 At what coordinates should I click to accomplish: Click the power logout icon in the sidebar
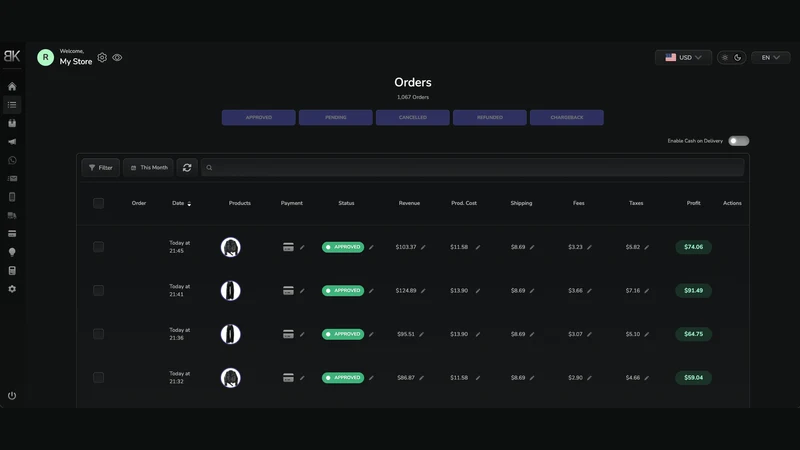12,396
